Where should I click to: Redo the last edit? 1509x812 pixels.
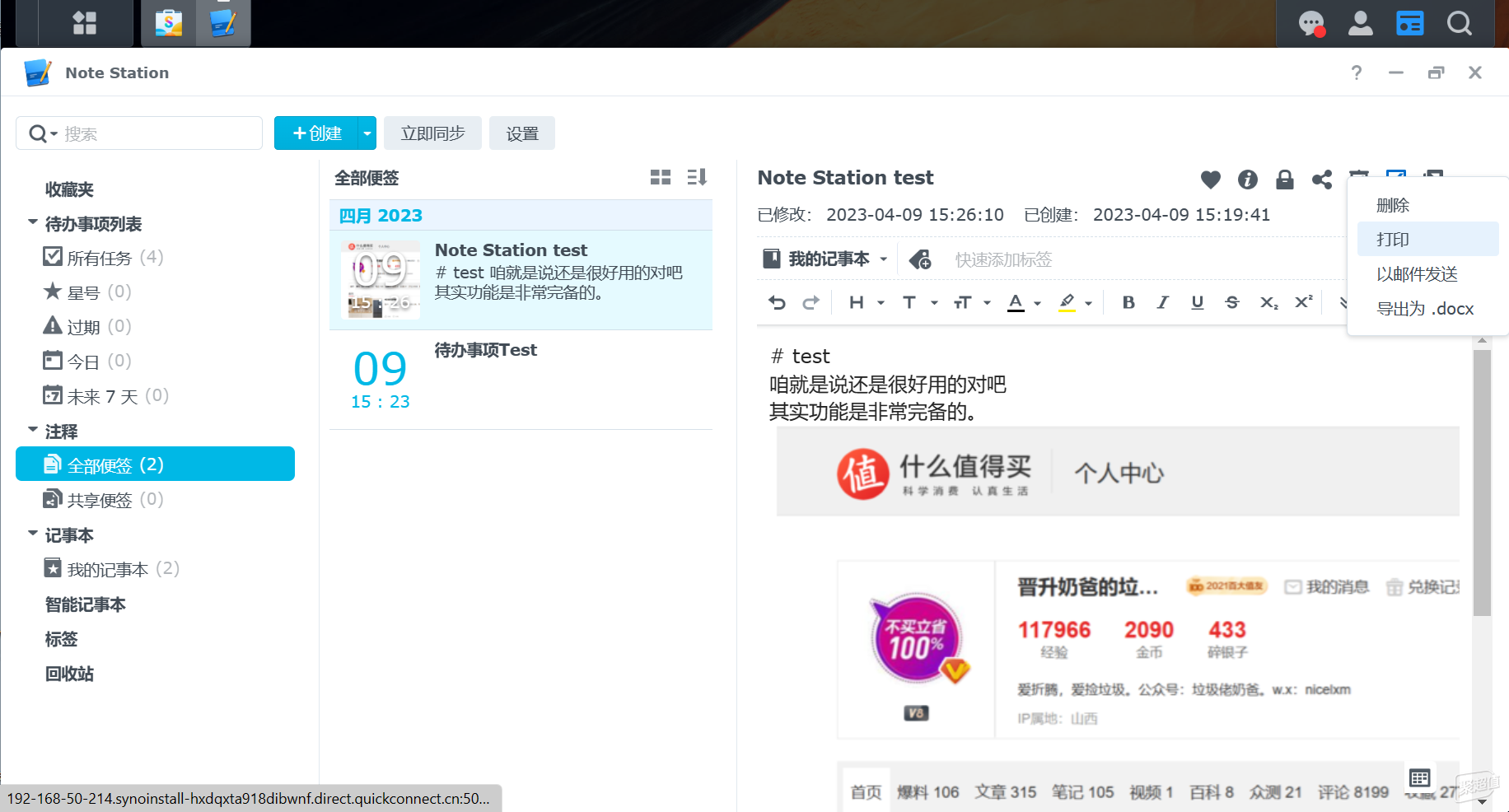pos(811,302)
